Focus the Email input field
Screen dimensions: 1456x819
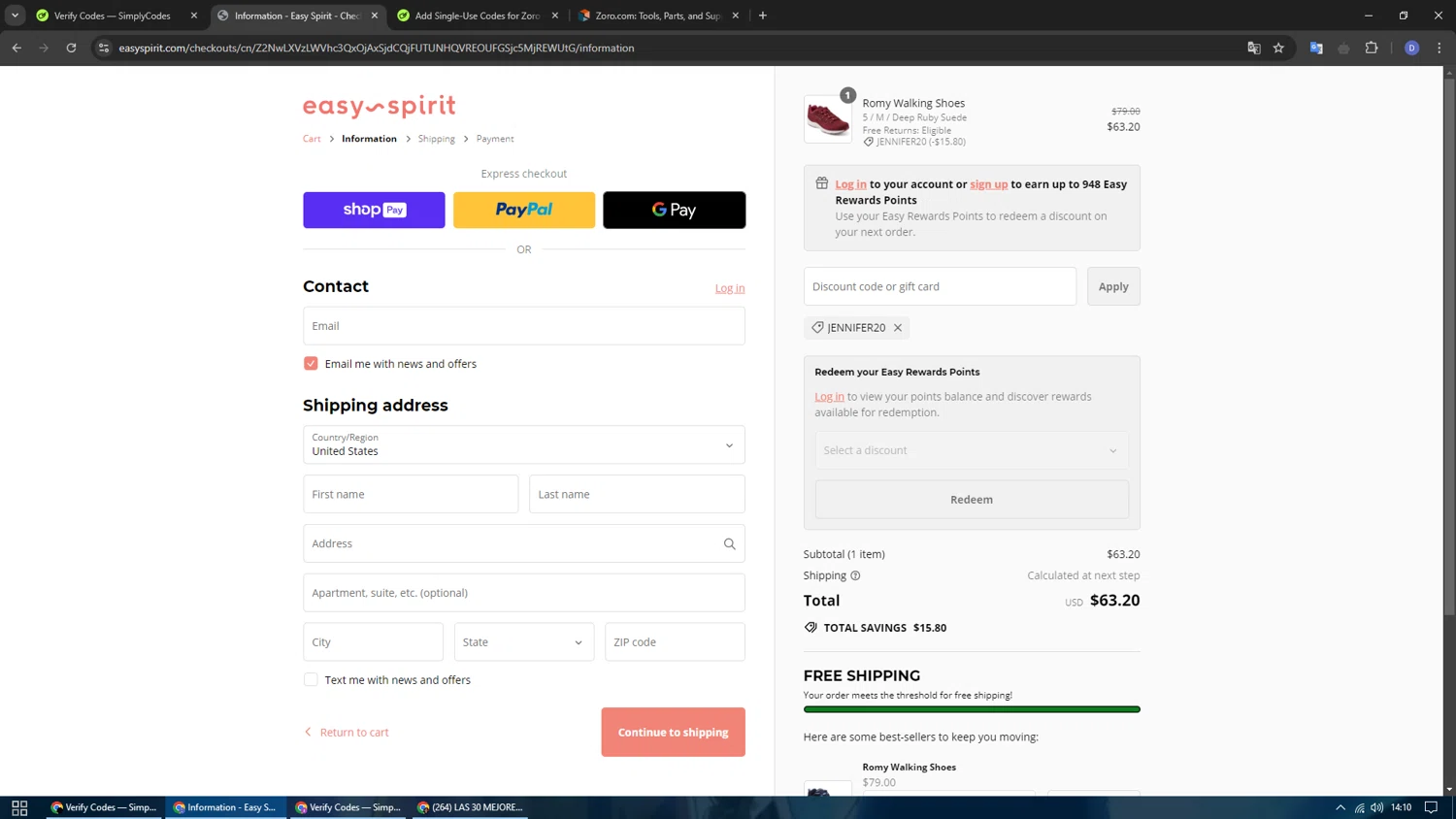point(524,326)
